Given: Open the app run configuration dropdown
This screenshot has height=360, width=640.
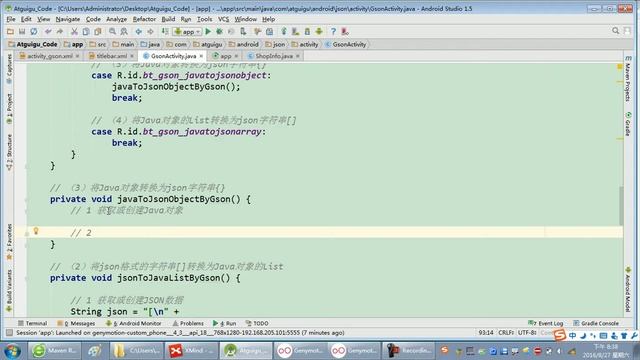Looking at the screenshot, I should coord(187,31).
